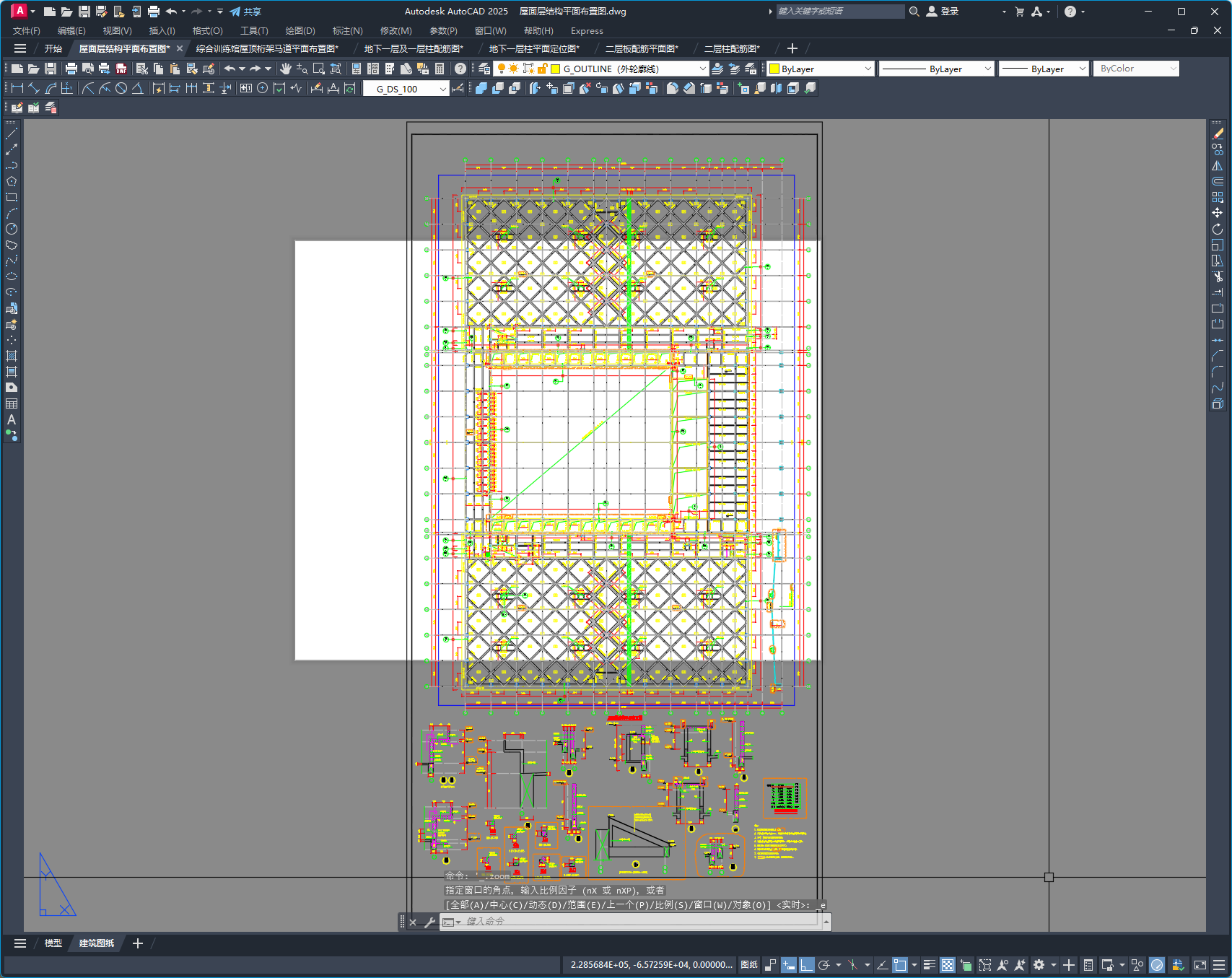Viewport: 1232px width, 978px height.
Task: Click the coordinates readout in status bar
Action: pos(651,965)
